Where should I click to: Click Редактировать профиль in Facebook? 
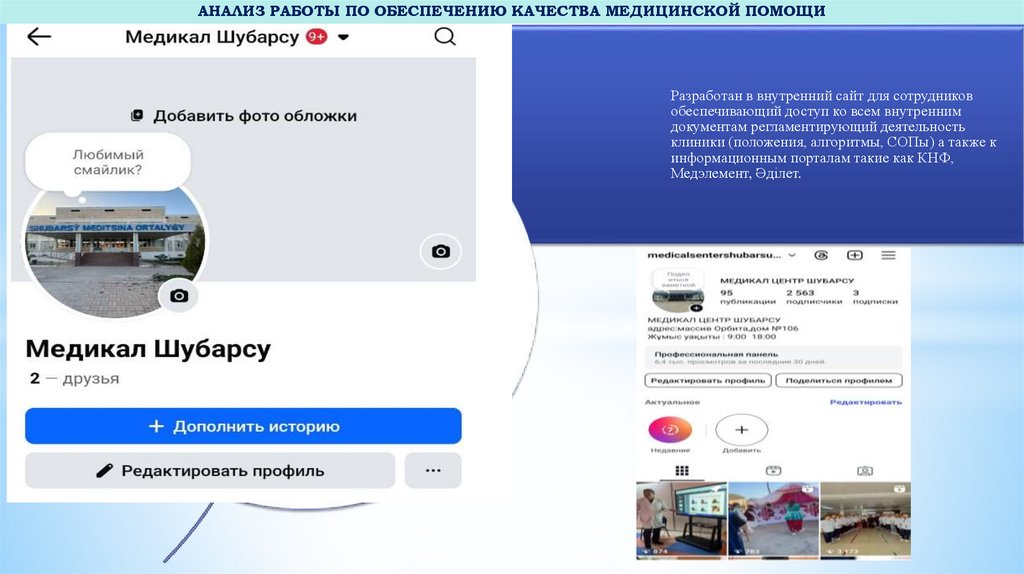(x=210, y=471)
